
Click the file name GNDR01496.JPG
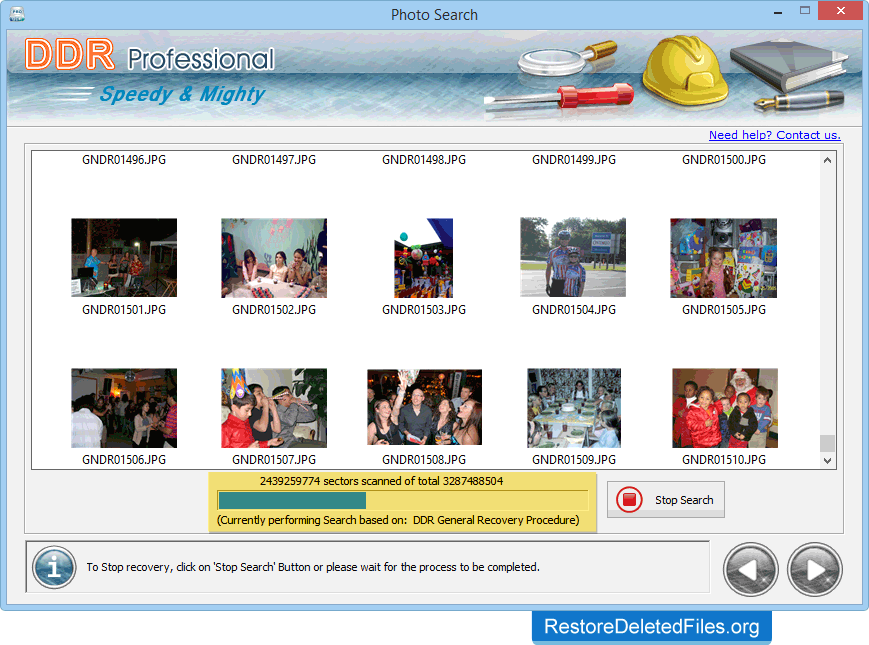pos(124,160)
